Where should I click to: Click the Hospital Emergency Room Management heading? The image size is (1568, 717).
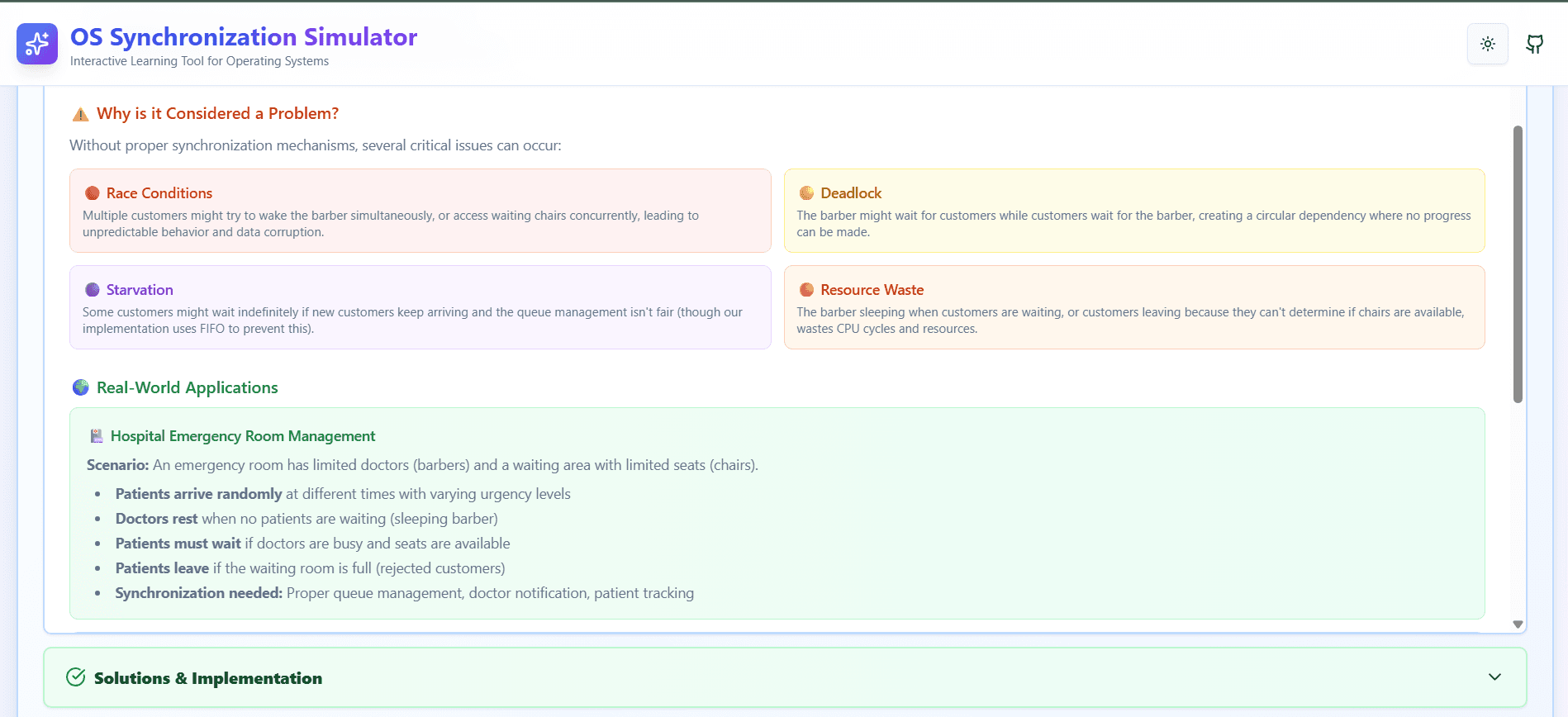pos(243,436)
